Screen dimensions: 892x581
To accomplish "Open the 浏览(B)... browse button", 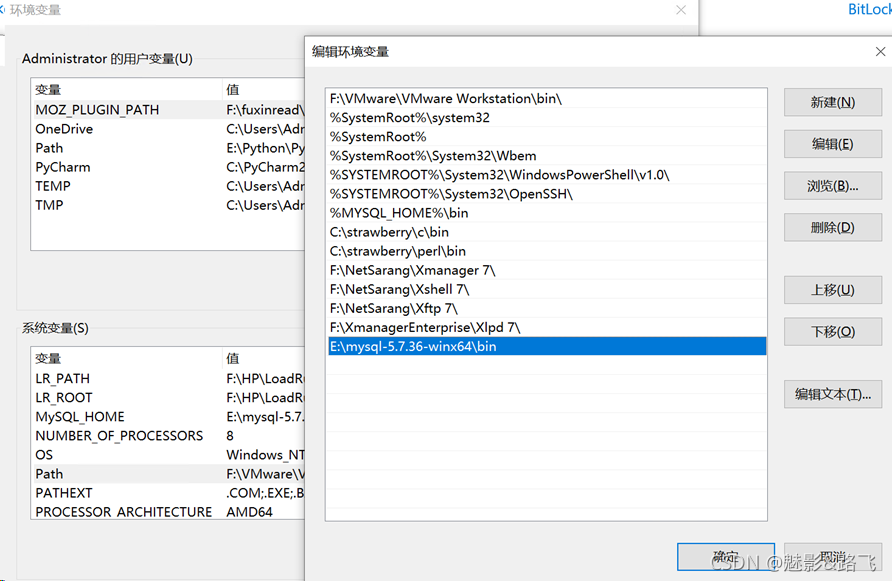I will tap(832, 186).
